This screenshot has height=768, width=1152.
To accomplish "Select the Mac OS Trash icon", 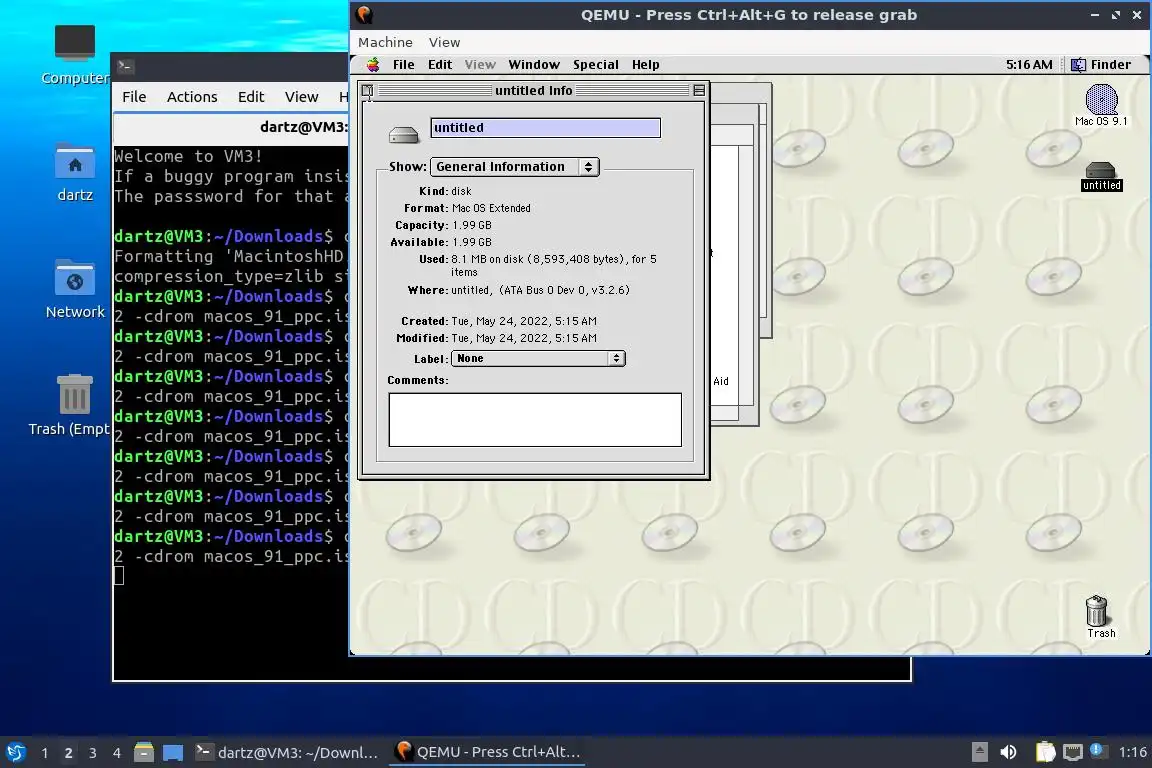I will (x=1100, y=617).
